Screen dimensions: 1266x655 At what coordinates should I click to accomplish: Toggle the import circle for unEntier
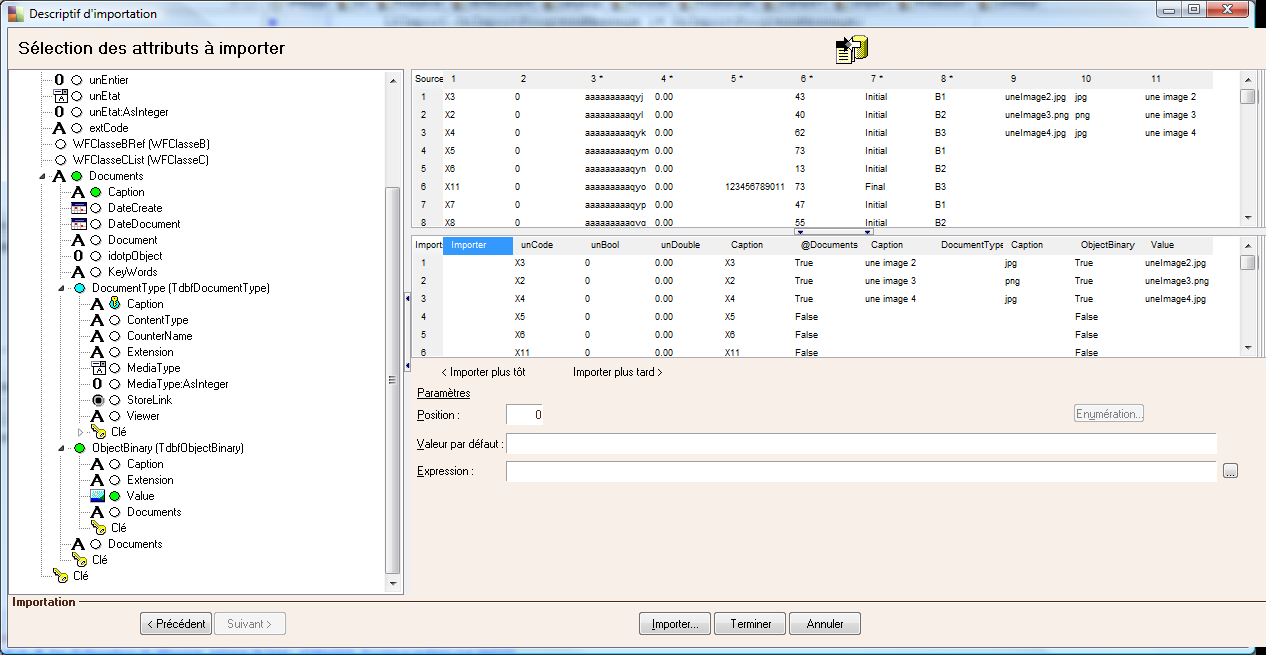(76, 80)
